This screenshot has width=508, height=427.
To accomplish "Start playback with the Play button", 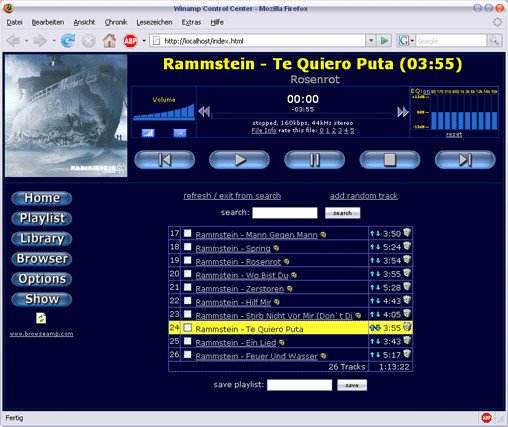I will pos(239,160).
